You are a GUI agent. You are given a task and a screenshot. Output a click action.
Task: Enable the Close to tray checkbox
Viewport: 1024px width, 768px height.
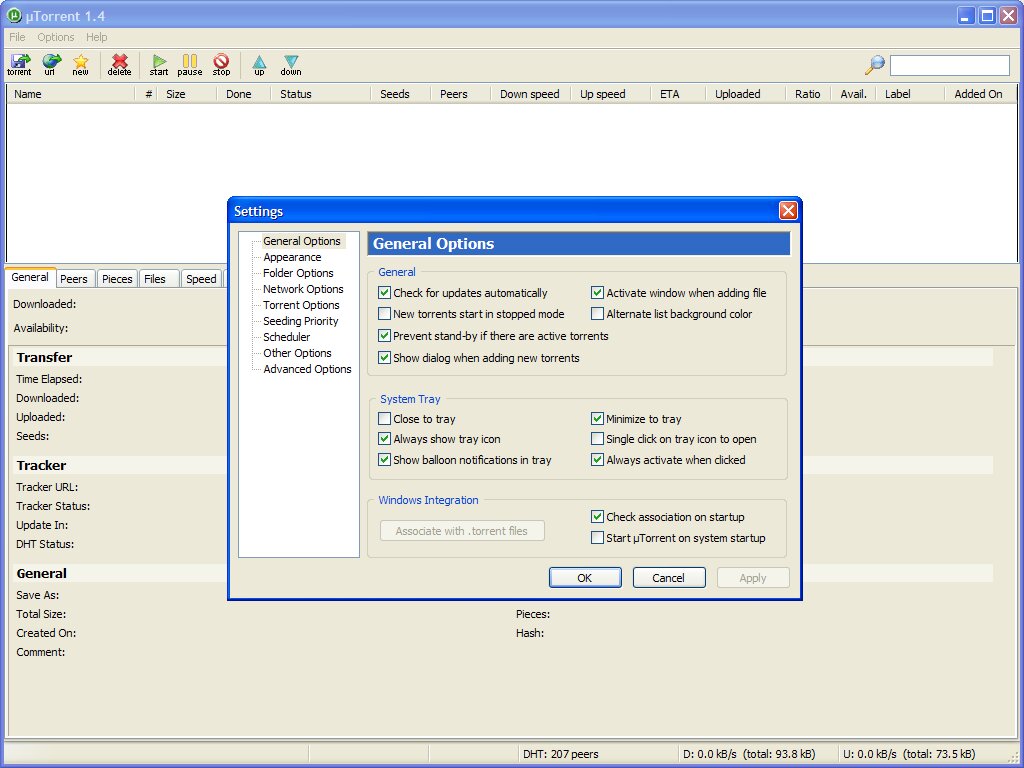pyautogui.click(x=385, y=419)
